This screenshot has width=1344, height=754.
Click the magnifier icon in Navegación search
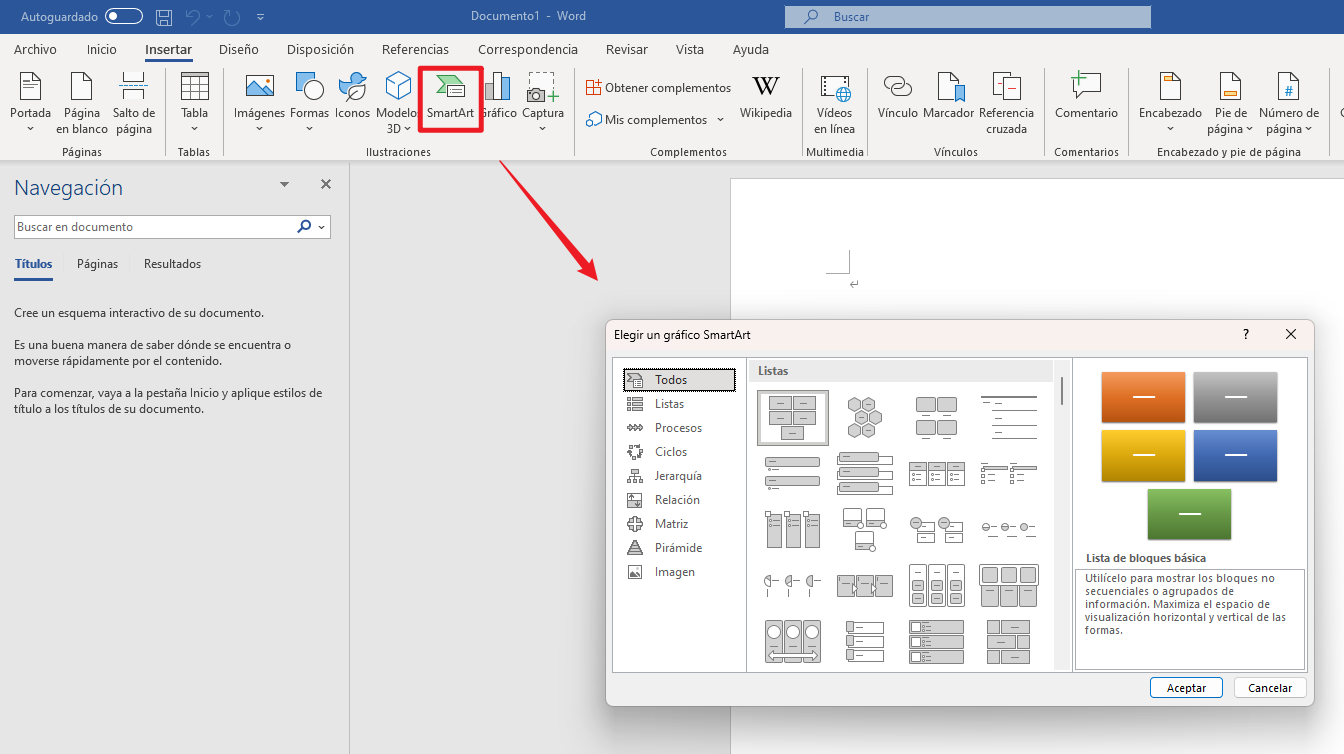click(x=304, y=227)
